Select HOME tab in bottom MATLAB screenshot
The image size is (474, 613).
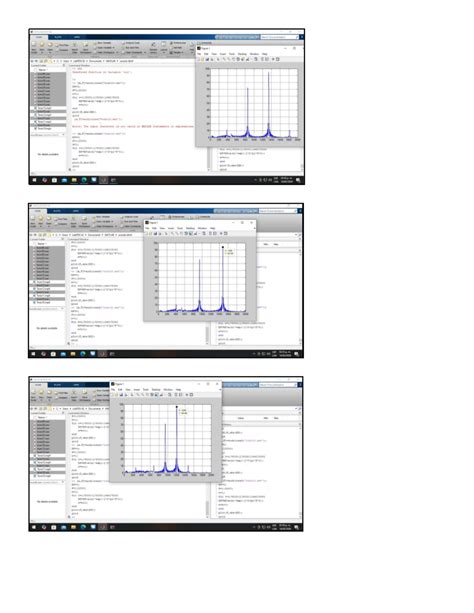pos(38,385)
